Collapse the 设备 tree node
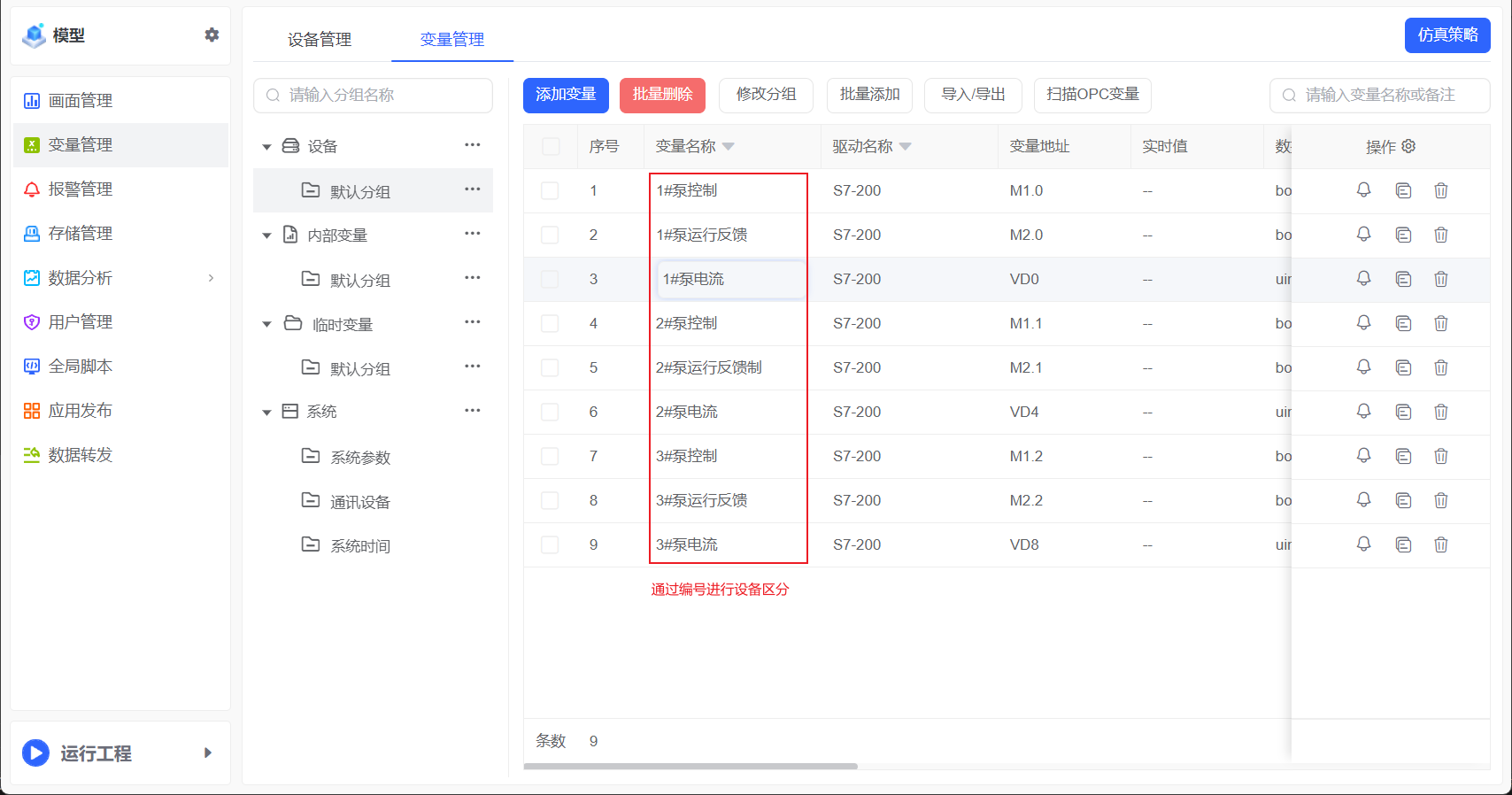The height and width of the screenshot is (795, 1512). [266, 147]
